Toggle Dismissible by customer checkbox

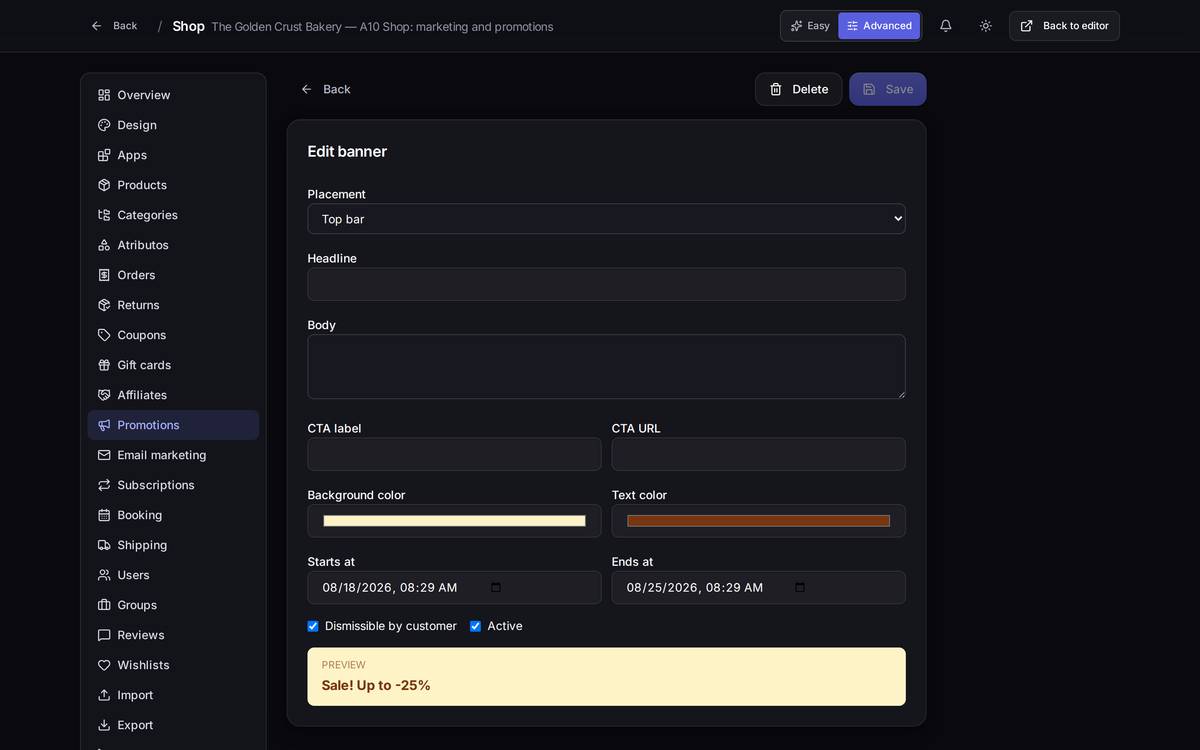(x=313, y=626)
